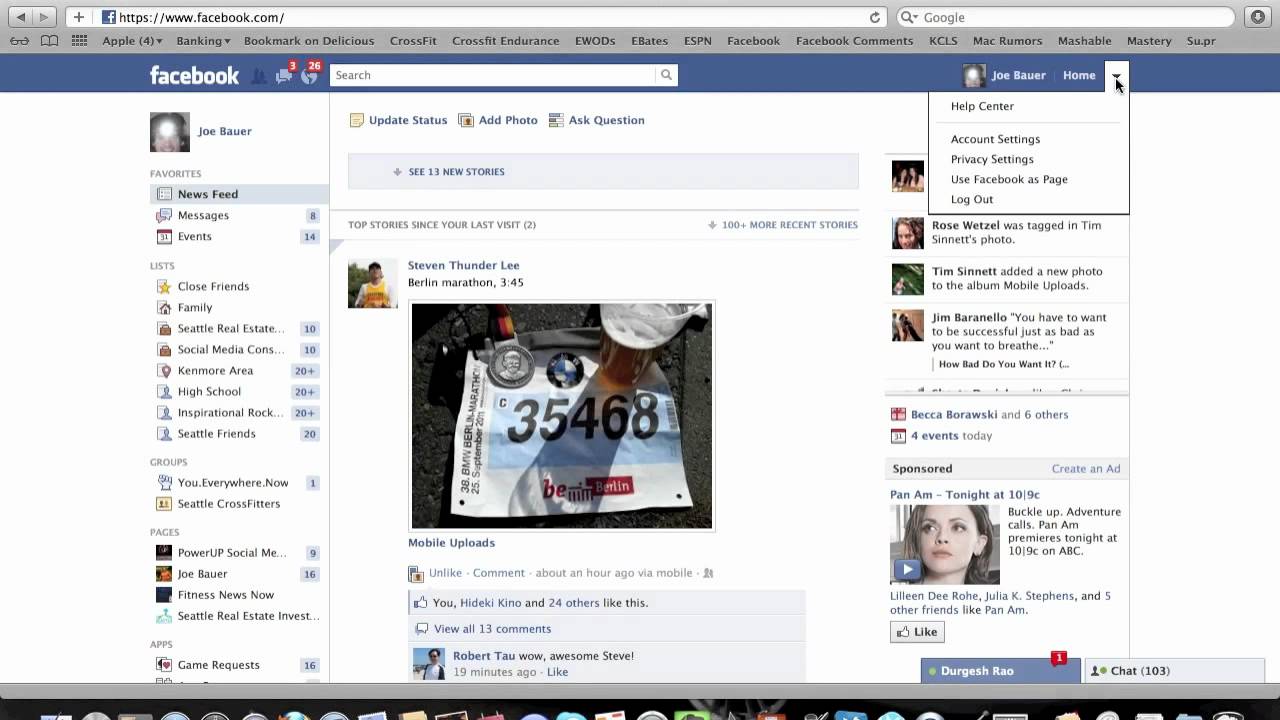
Task: Click the Facebook logo
Action: point(194,75)
